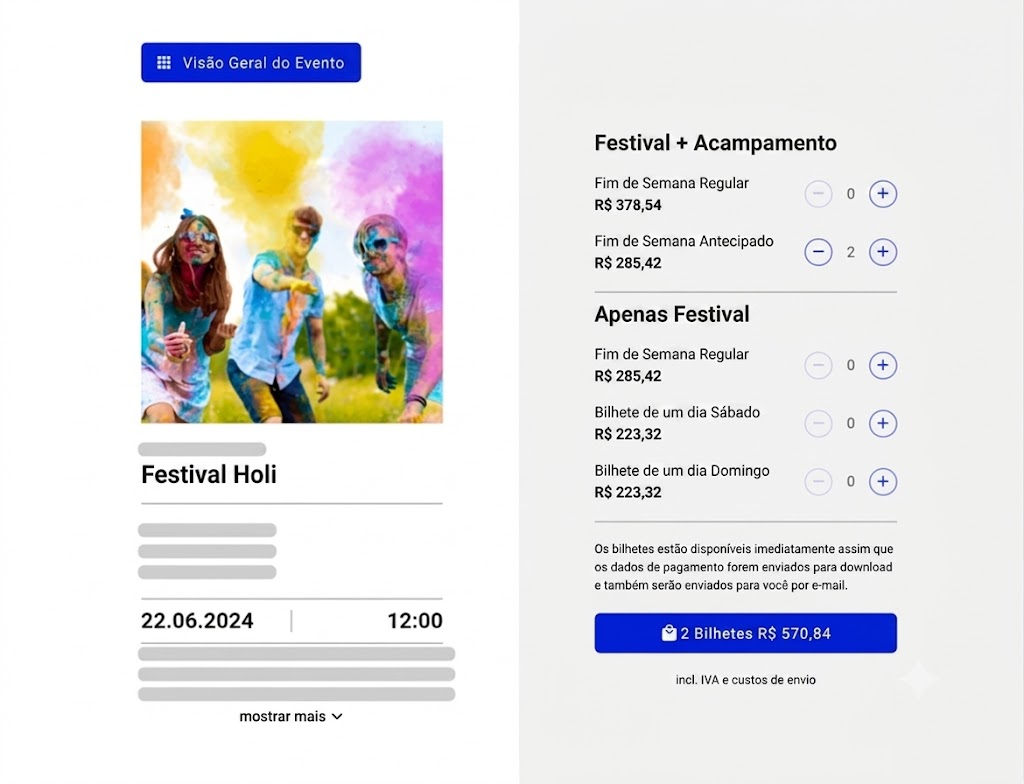
Task: Increase Fim de Semana Regular camping ticket quantity
Action: [882, 194]
